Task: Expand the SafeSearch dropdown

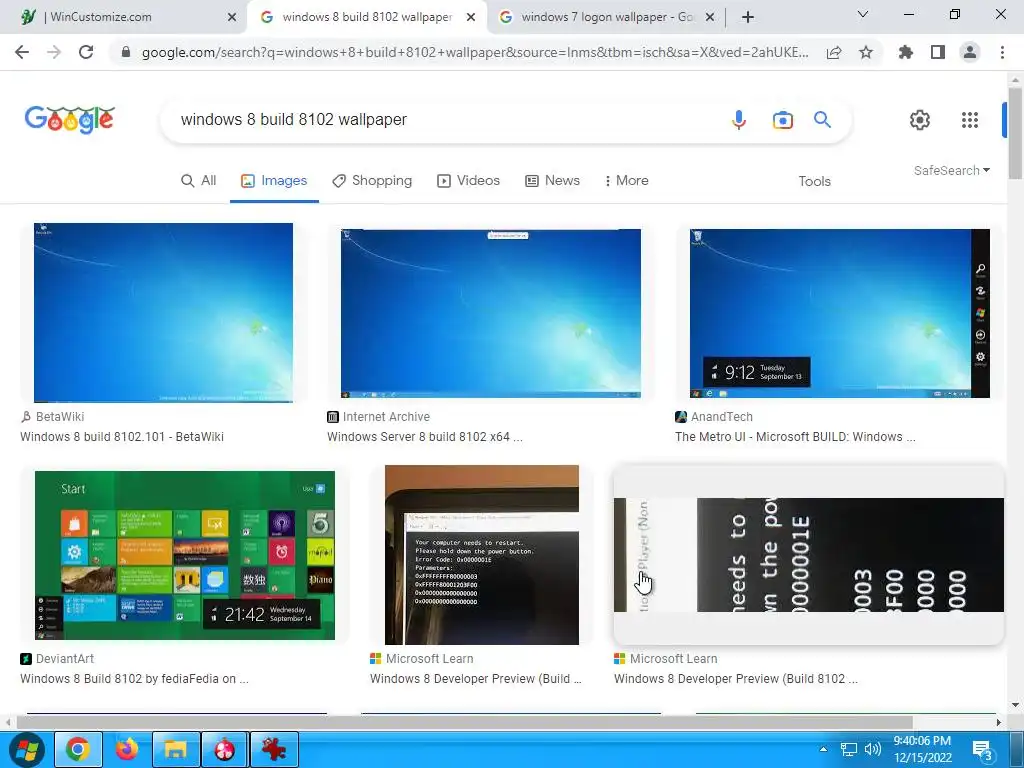Action: click(x=952, y=170)
